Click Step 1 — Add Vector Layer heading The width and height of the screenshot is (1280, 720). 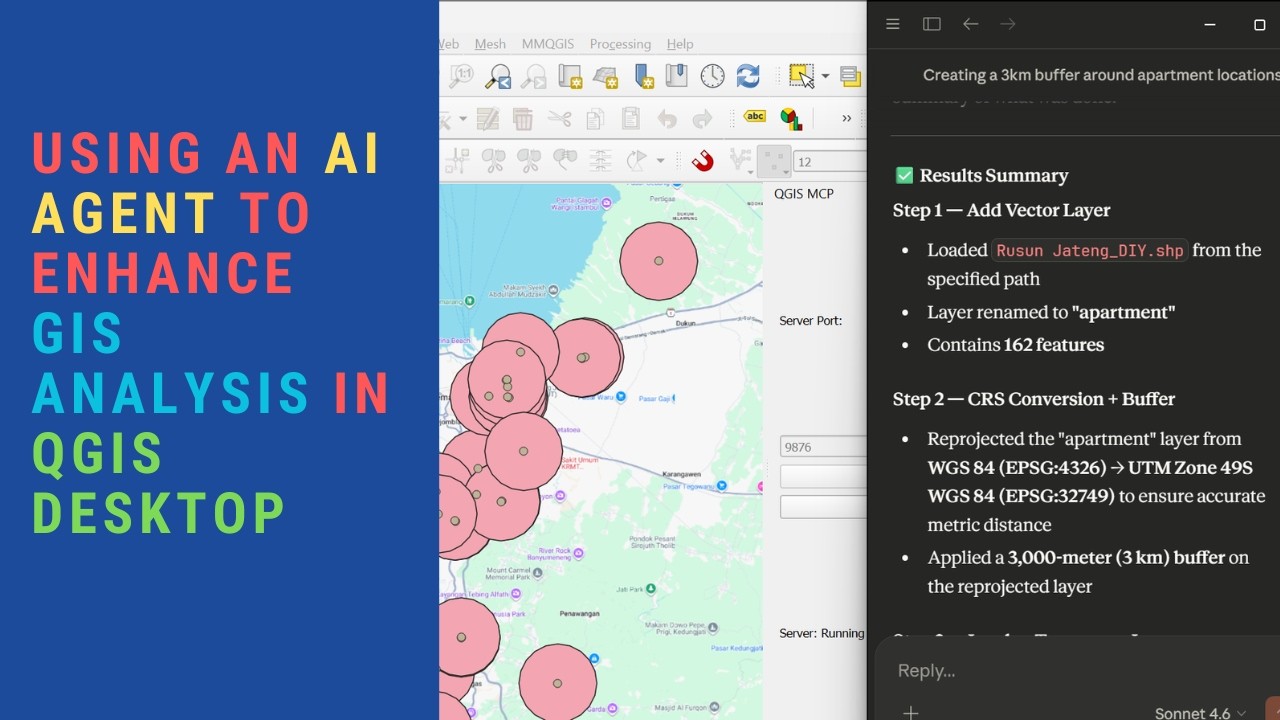coord(1002,210)
